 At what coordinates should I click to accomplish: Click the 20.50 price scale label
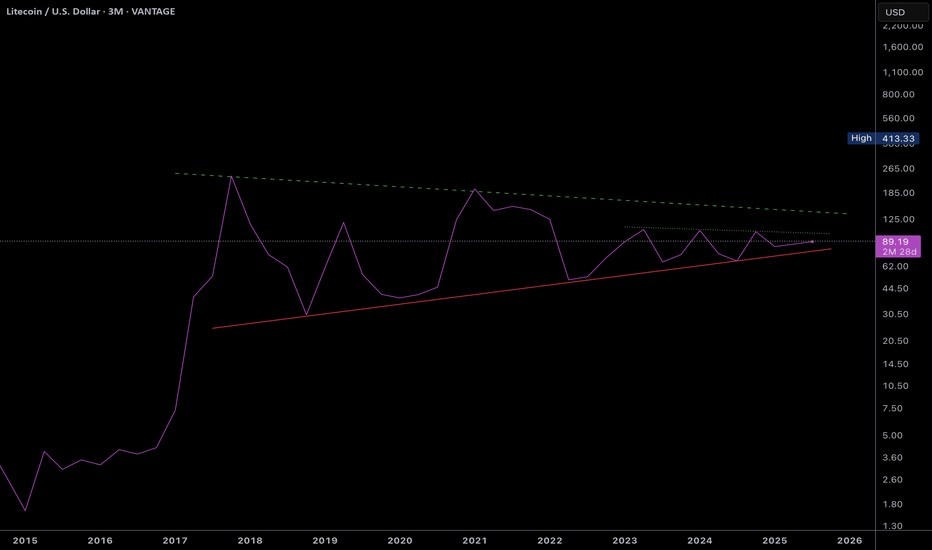pos(895,341)
